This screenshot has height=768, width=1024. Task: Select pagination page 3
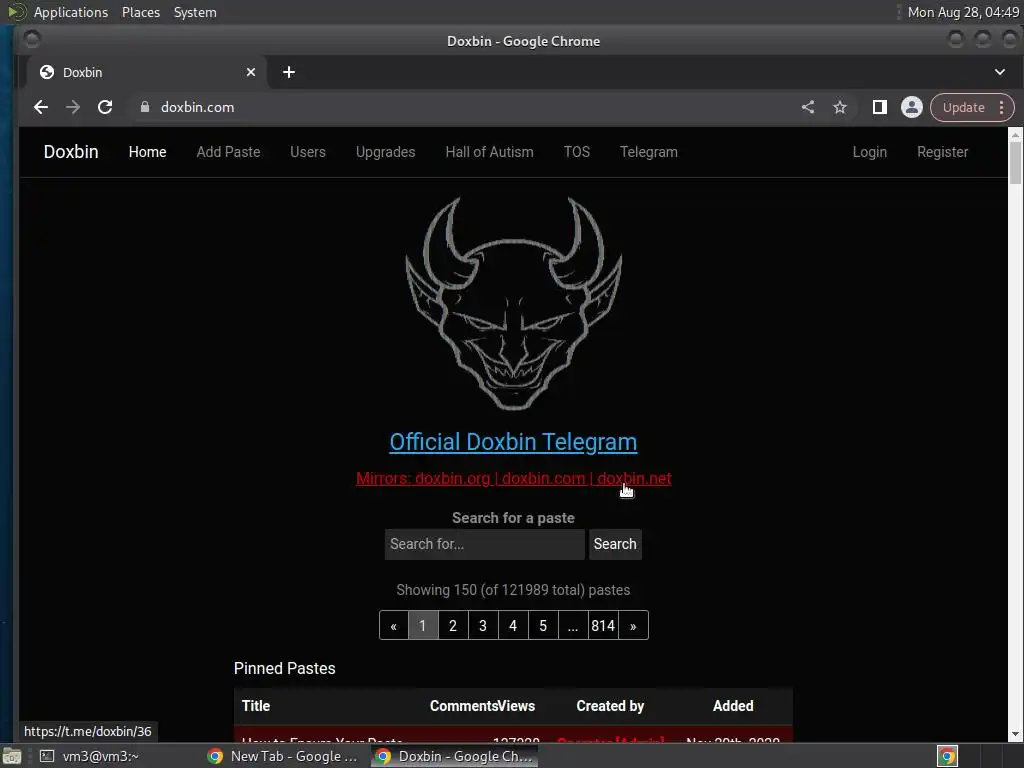click(x=483, y=626)
